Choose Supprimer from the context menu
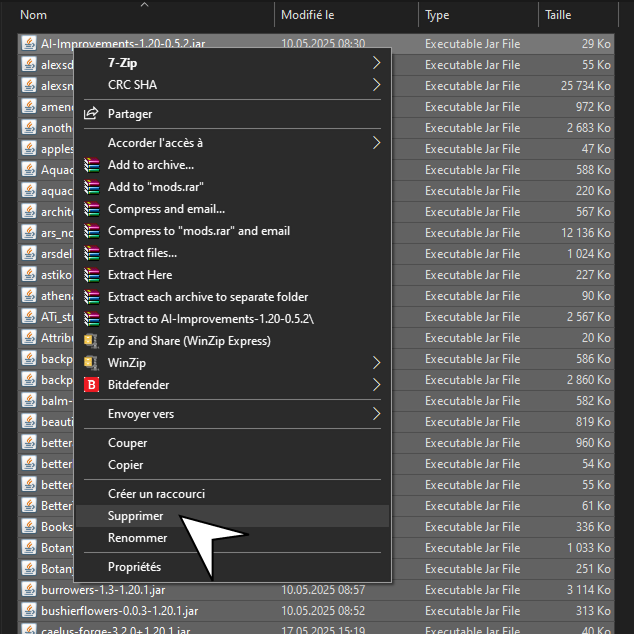Viewport: 634px width, 634px height. pos(136,516)
